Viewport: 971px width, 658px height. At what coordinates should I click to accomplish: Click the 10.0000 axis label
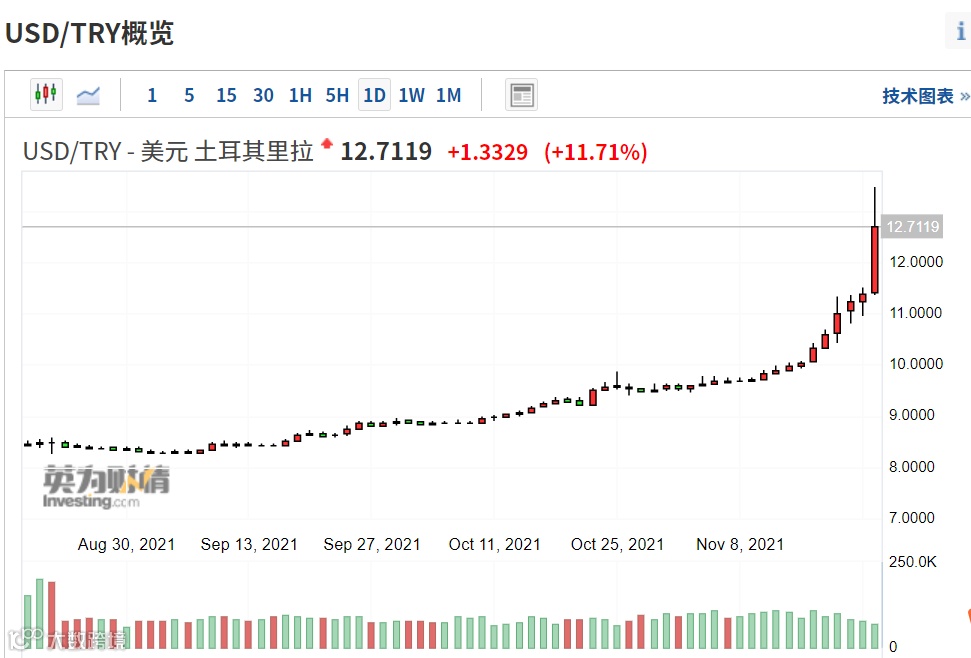tap(916, 363)
